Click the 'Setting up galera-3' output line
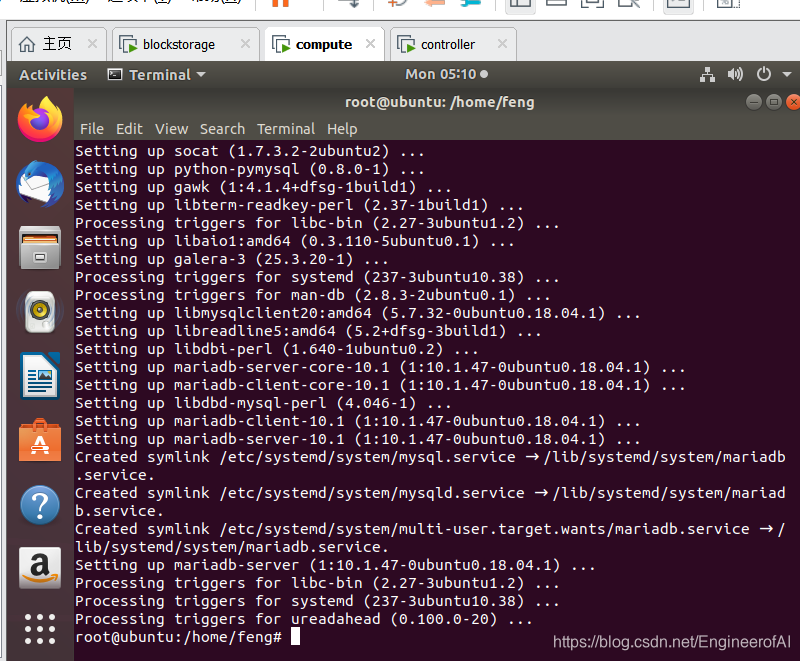The height and width of the screenshot is (661, 800). coord(232,259)
